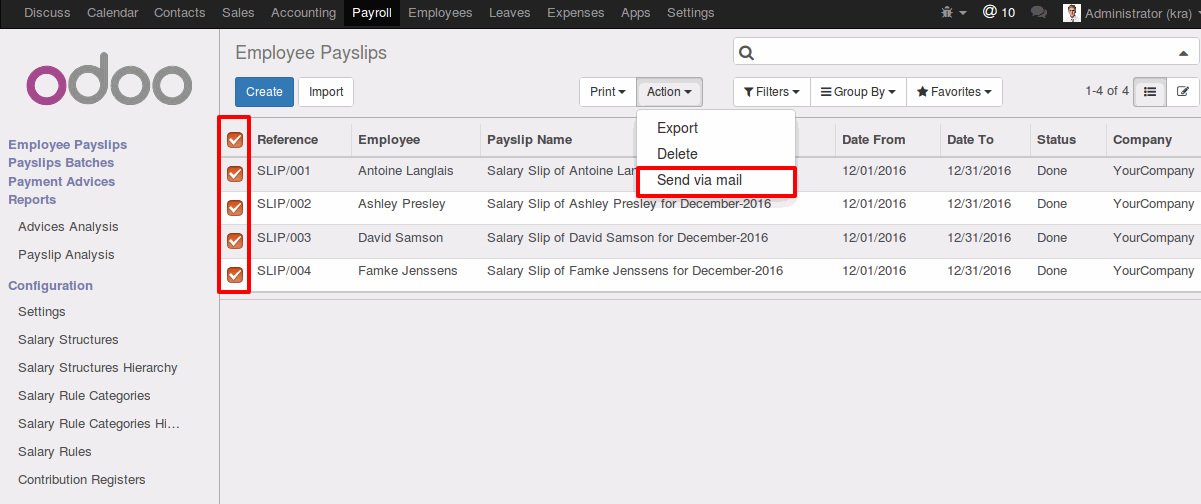
Task: Open the Print dropdown
Action: click(x=608, y=92)
